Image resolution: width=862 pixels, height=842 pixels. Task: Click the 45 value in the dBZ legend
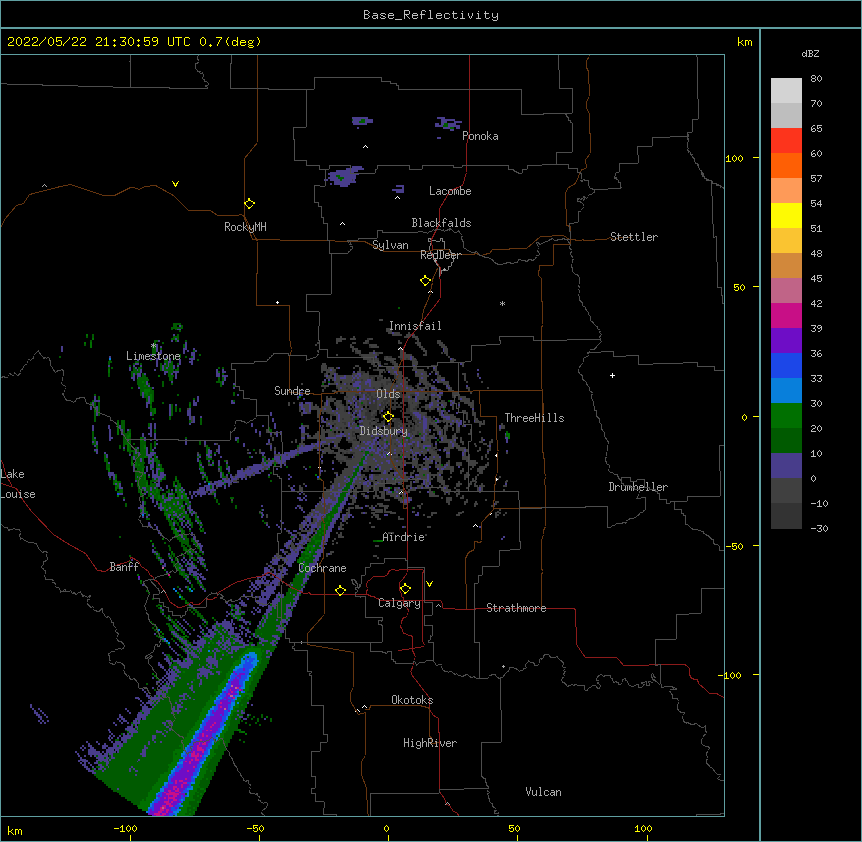pos(816,279)
